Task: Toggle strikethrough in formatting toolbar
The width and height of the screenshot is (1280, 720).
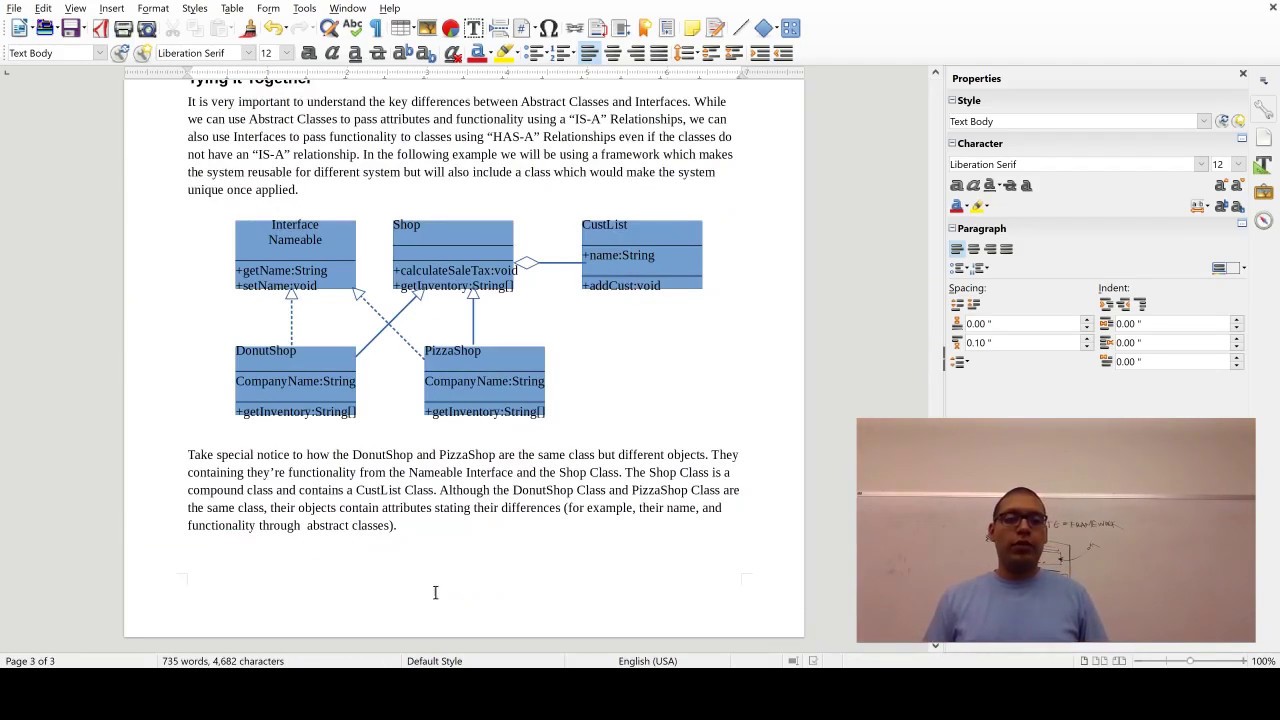Action: point(377,53)
